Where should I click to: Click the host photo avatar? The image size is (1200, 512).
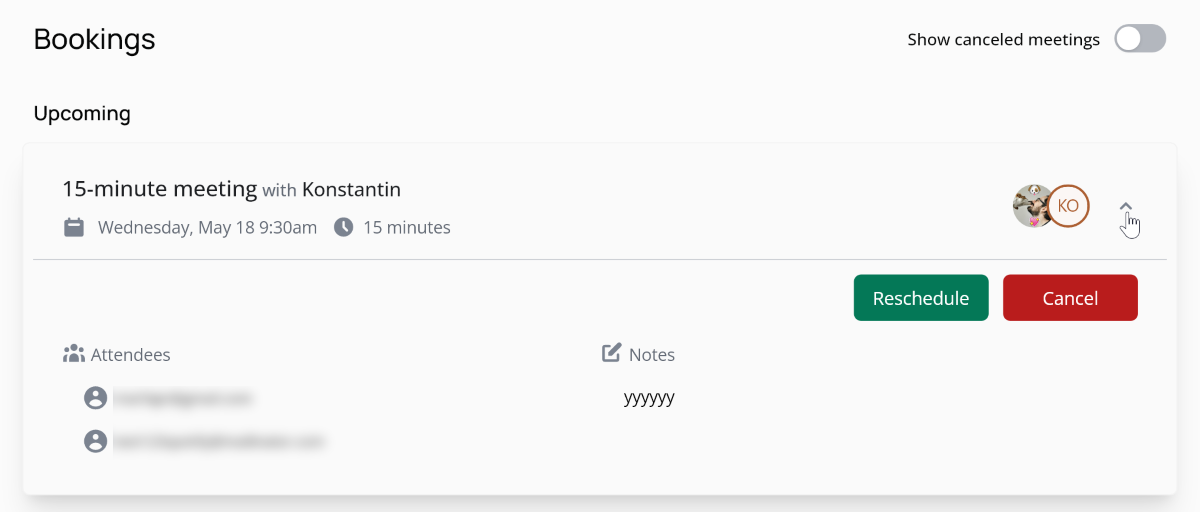coord(1032,206)
